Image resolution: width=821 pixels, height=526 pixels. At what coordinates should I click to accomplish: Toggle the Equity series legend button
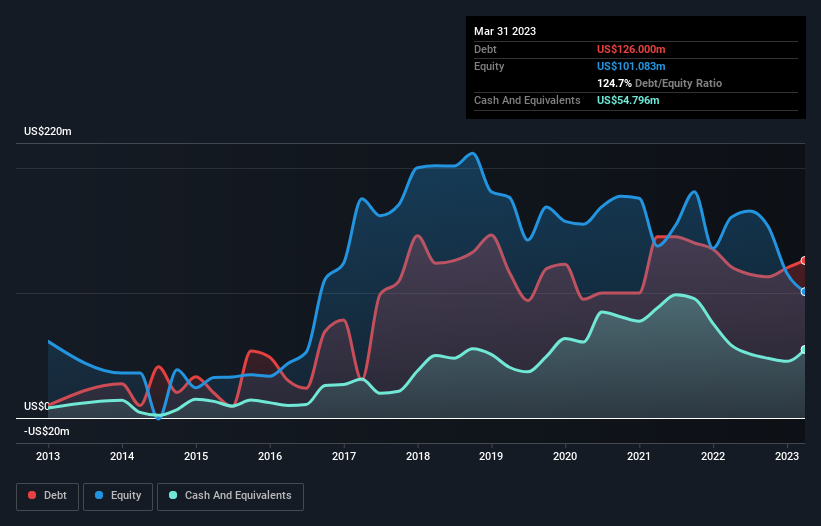118,496
